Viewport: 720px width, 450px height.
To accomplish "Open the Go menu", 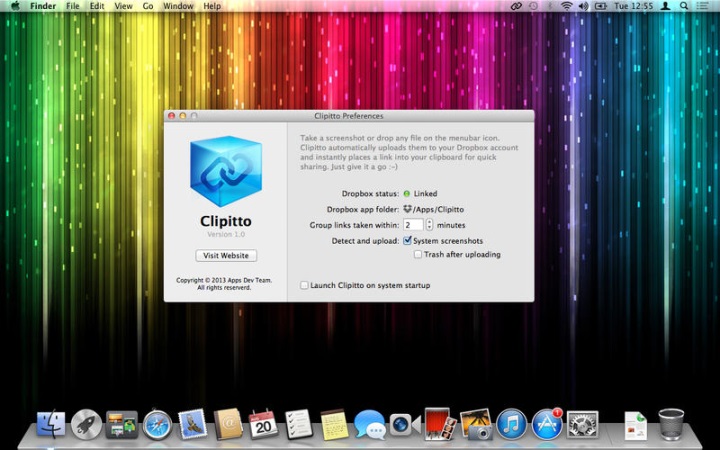I will coord(148,6).
